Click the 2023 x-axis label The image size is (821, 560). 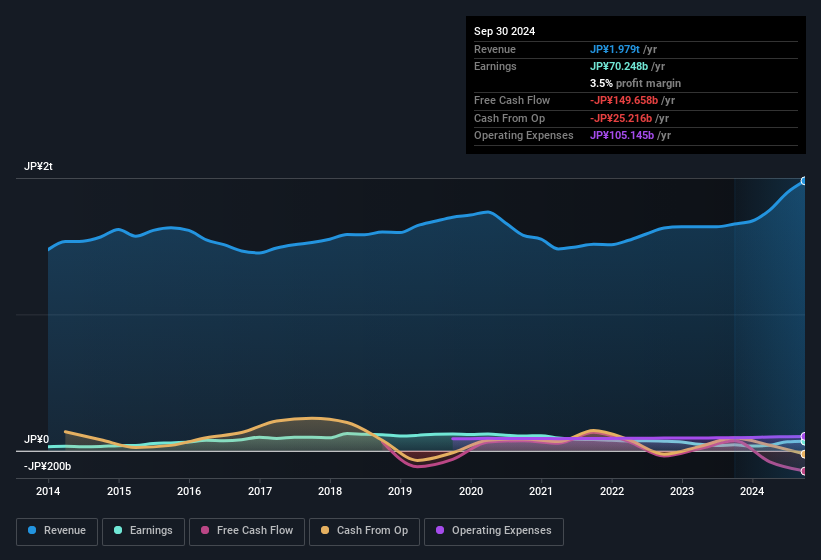682,491
